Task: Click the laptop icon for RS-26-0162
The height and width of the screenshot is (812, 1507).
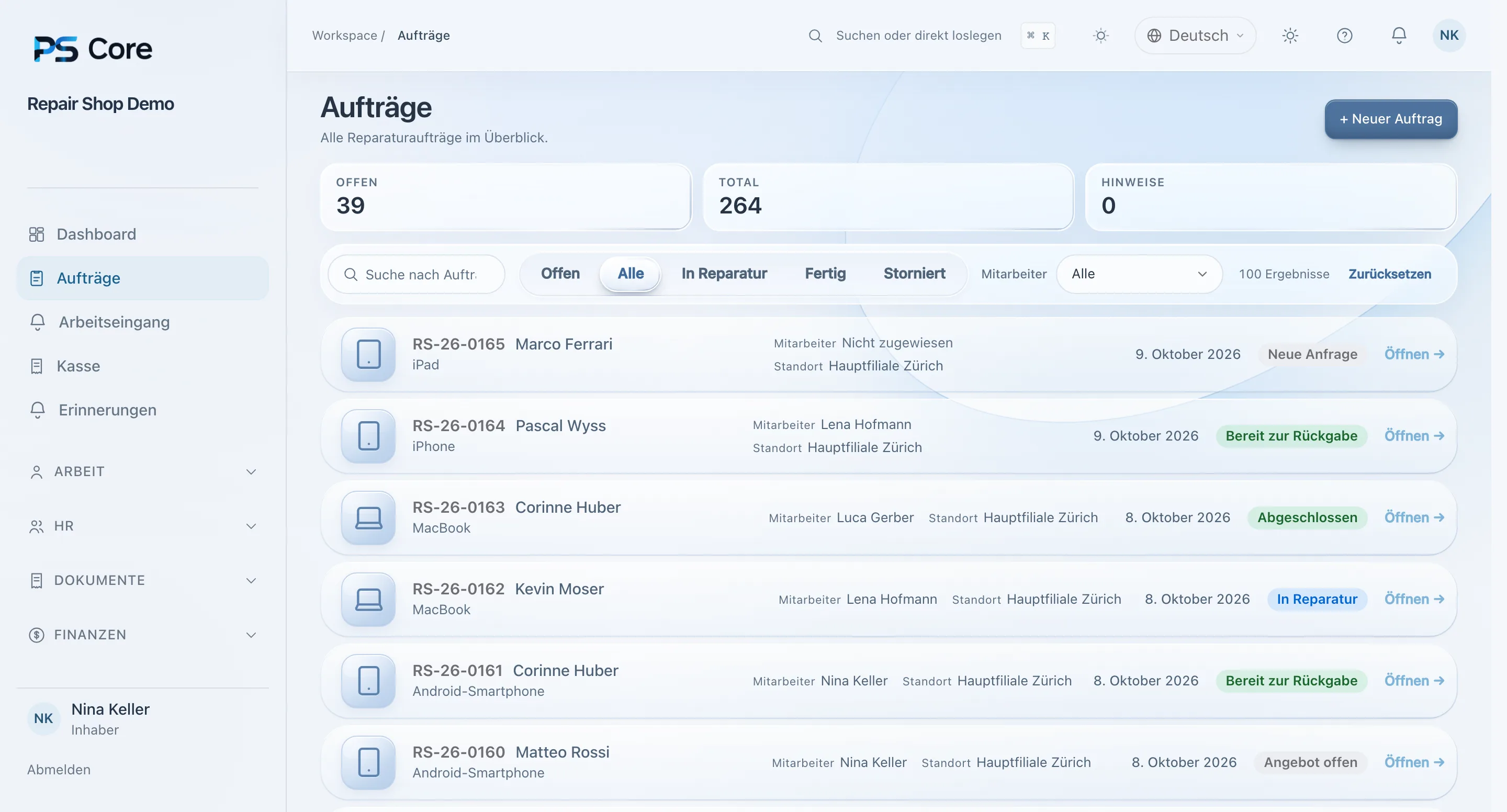Action: coord(368,599)
